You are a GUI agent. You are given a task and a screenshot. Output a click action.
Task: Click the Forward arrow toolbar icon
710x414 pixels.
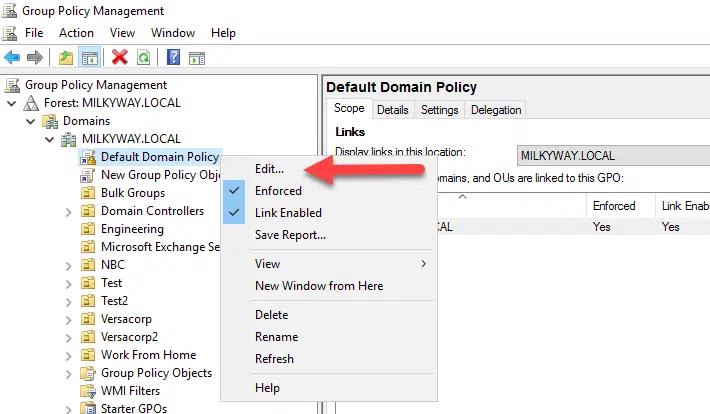click(35, 58)
